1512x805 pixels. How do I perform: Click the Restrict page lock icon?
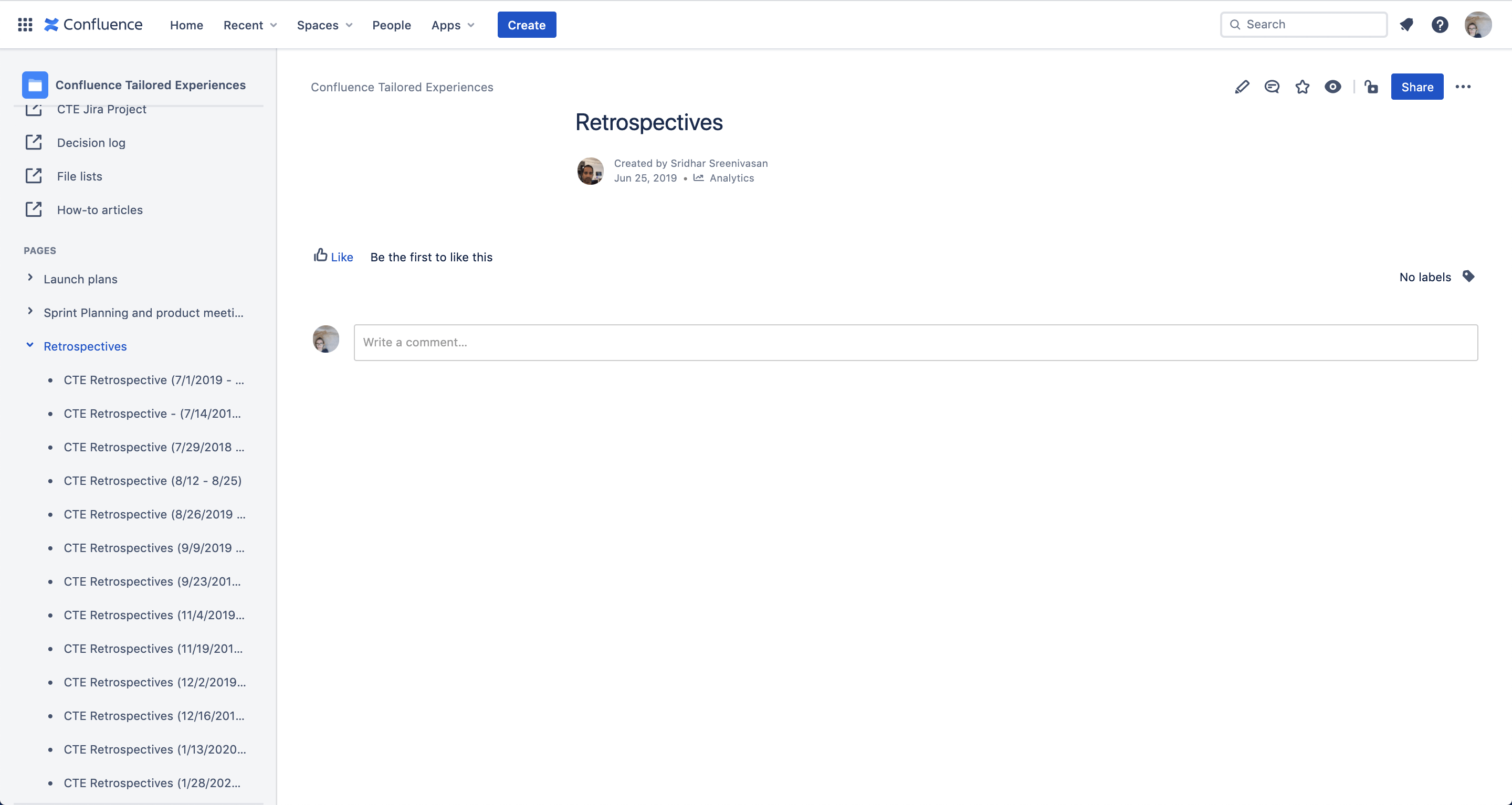click(x=1371, y=87)
